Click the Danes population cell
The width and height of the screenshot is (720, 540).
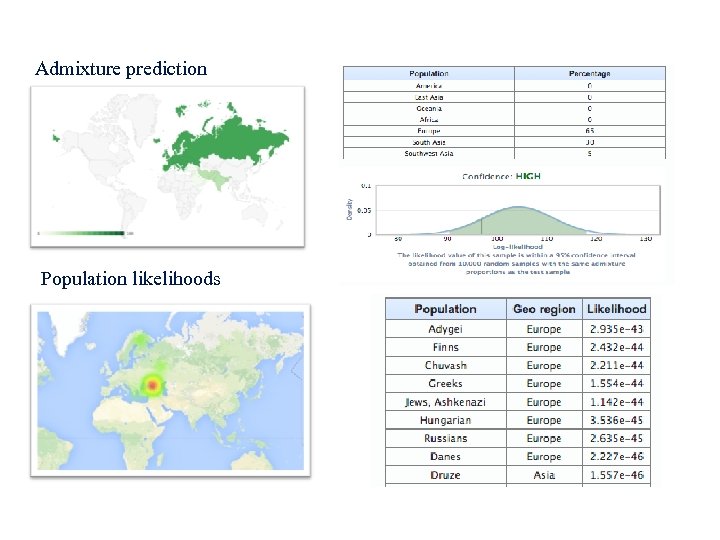pyautogui.click(x=445, y=457)
